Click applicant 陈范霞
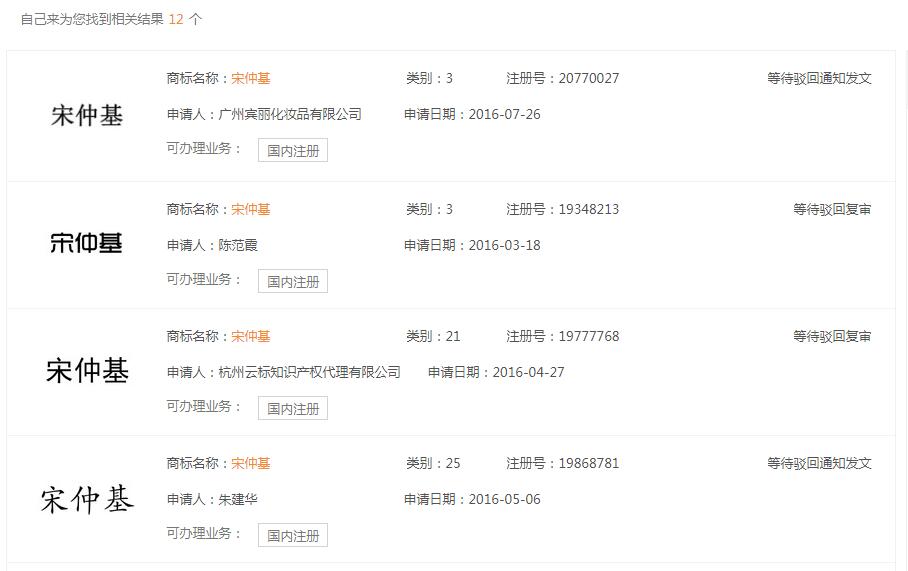The height and width of the screenshot is (571, 908). pos(238,245)
